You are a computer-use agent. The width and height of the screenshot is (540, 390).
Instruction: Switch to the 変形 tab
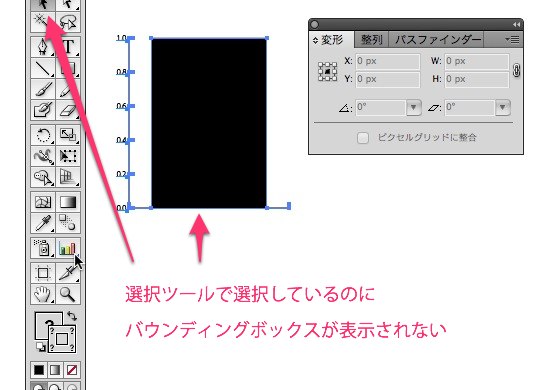pyautogui.click(x=332, y=40)
